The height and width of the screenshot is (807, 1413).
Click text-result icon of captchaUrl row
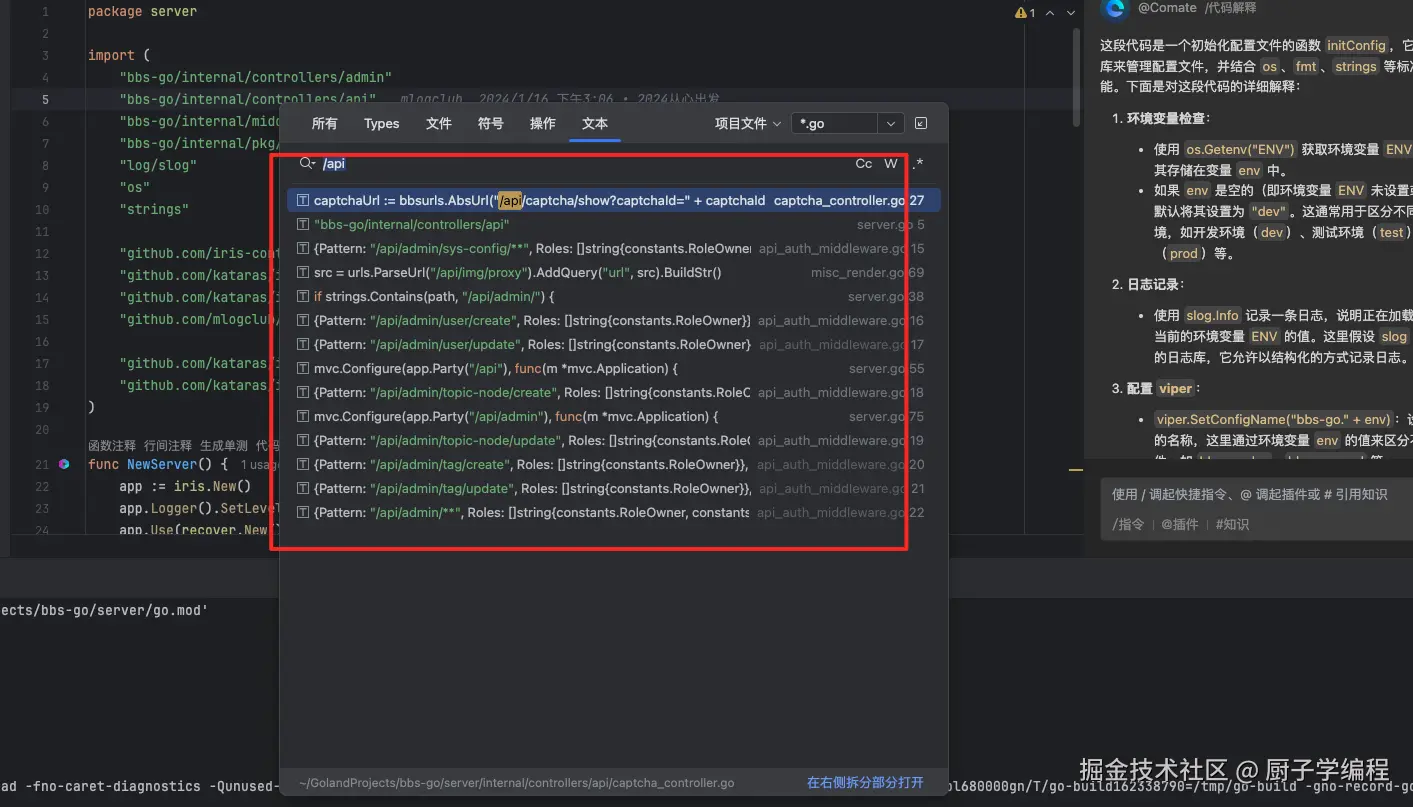coord(303,201)
